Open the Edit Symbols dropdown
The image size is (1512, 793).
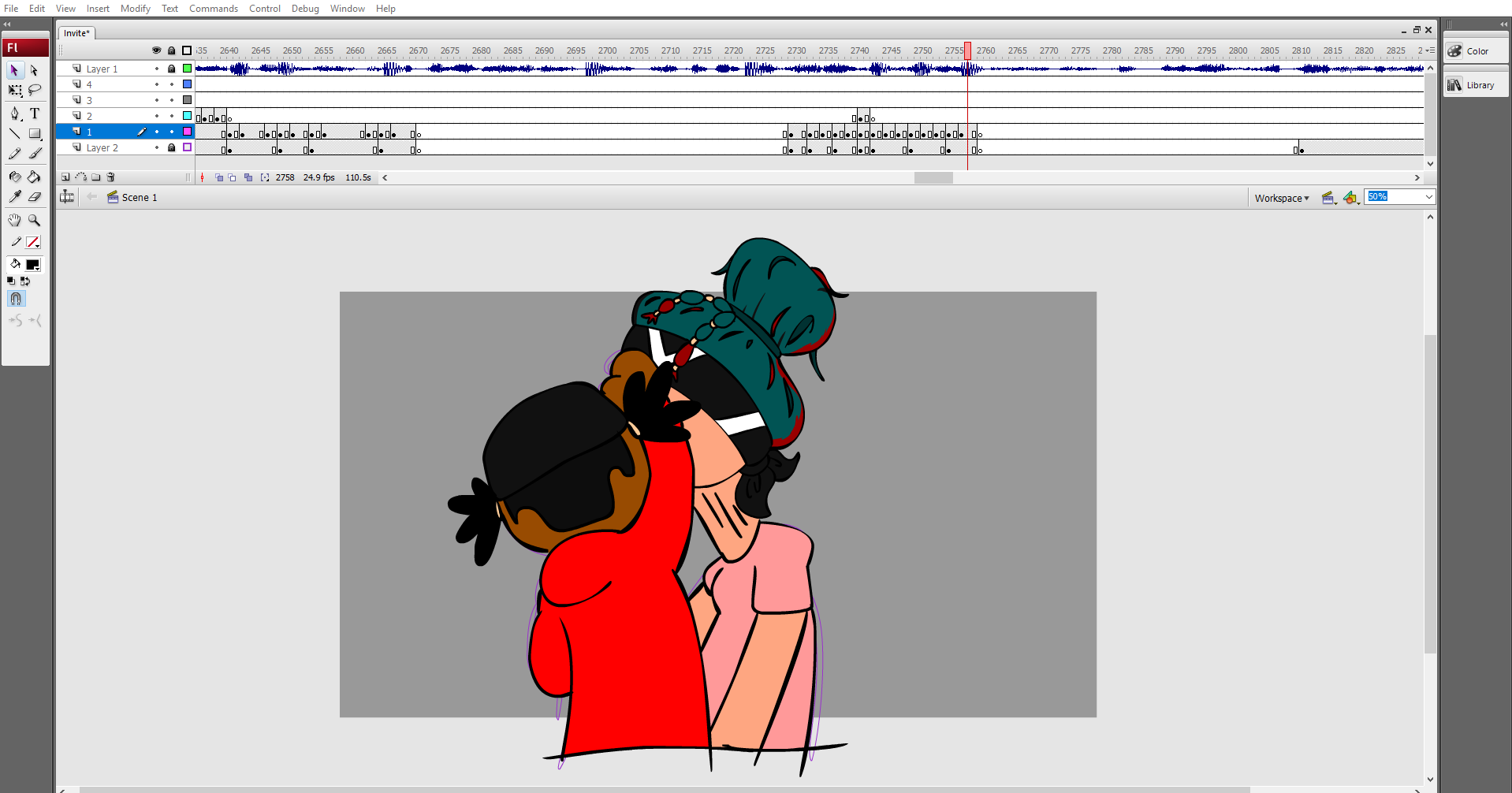point(1351,198)
